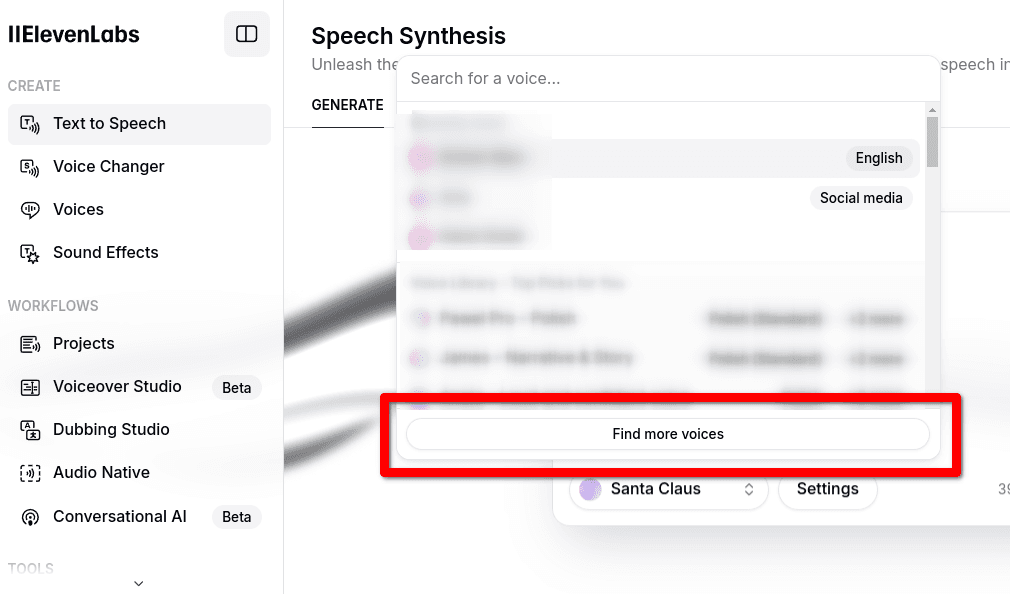Image resolution: width=1010 pixels, height=594 pixels.
Task: Open Voiceover Studio via its icon
Action: pyautogui.click(x=30, y=387)
